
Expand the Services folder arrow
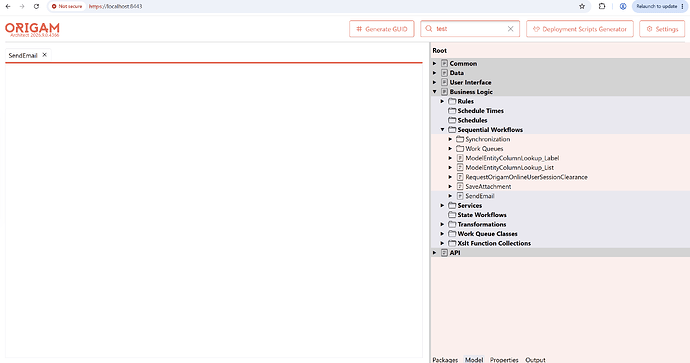[x=443, y=205]
